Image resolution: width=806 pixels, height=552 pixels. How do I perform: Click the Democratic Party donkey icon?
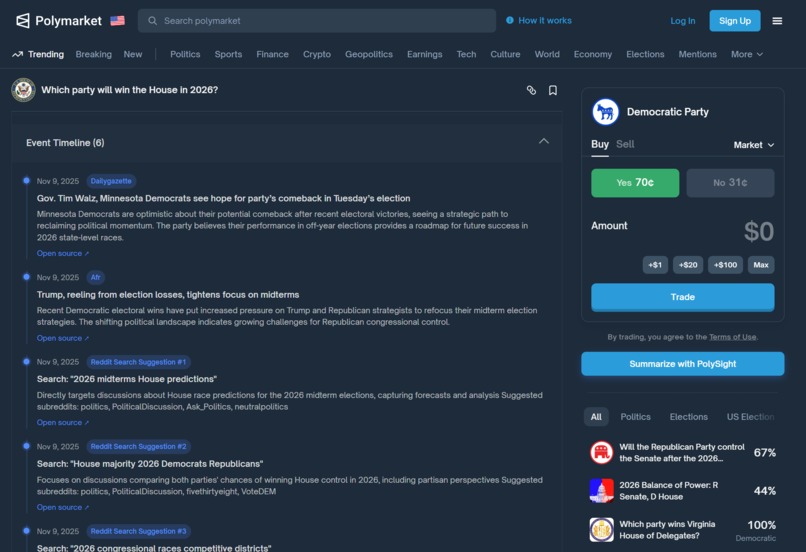[x=605, y=112]
